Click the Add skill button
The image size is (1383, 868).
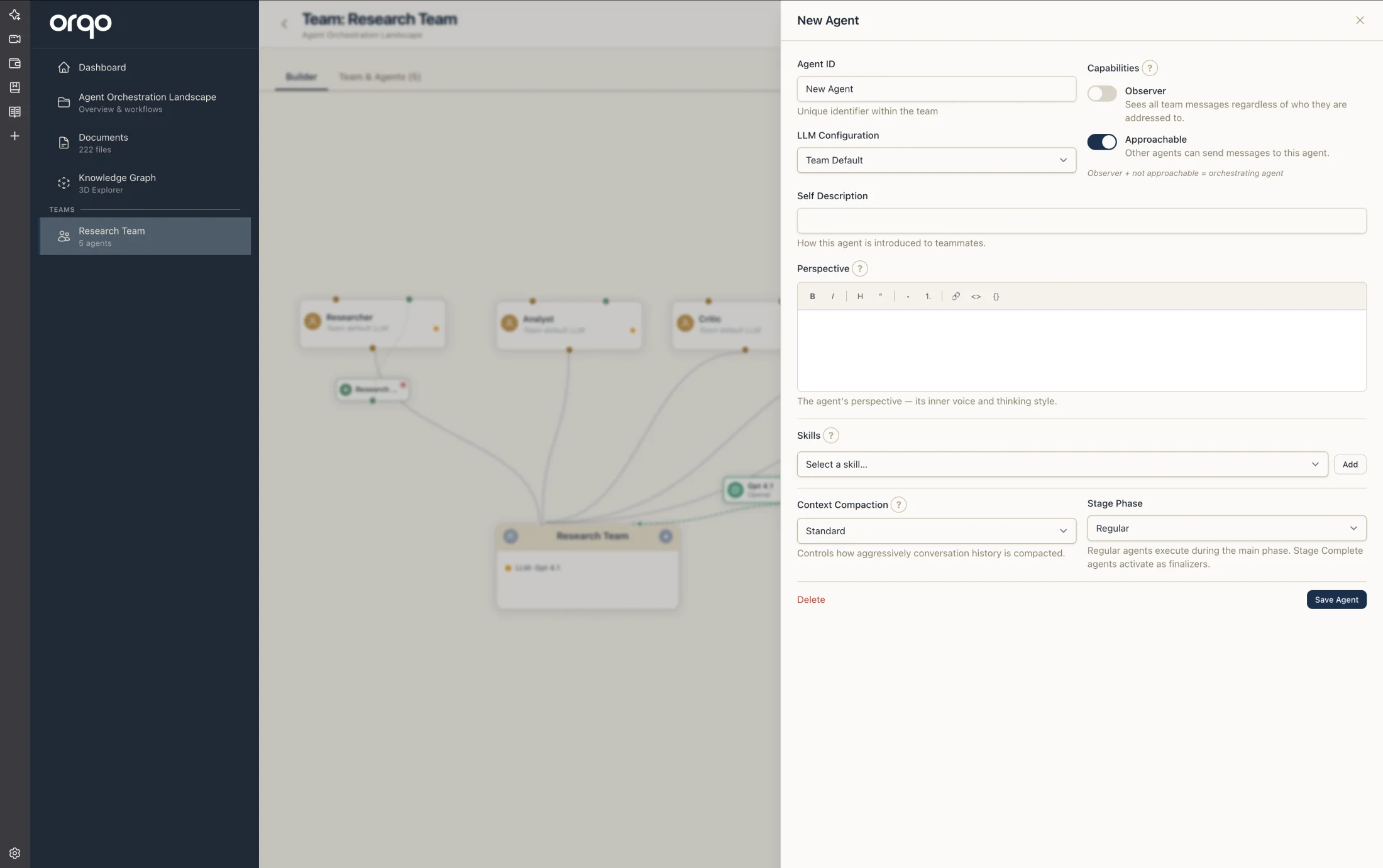(1350, 464)
